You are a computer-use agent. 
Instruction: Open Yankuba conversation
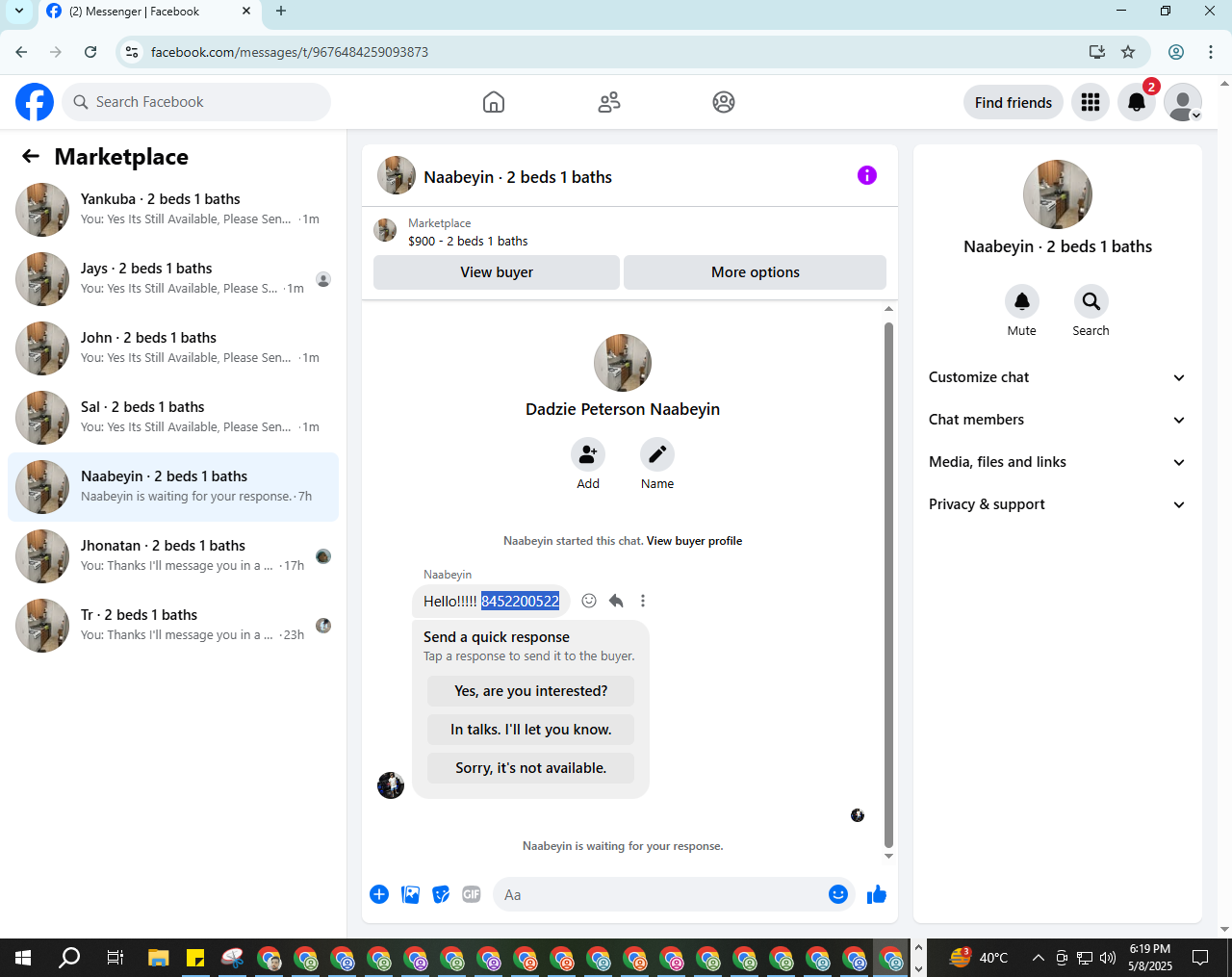pos(173,210)
